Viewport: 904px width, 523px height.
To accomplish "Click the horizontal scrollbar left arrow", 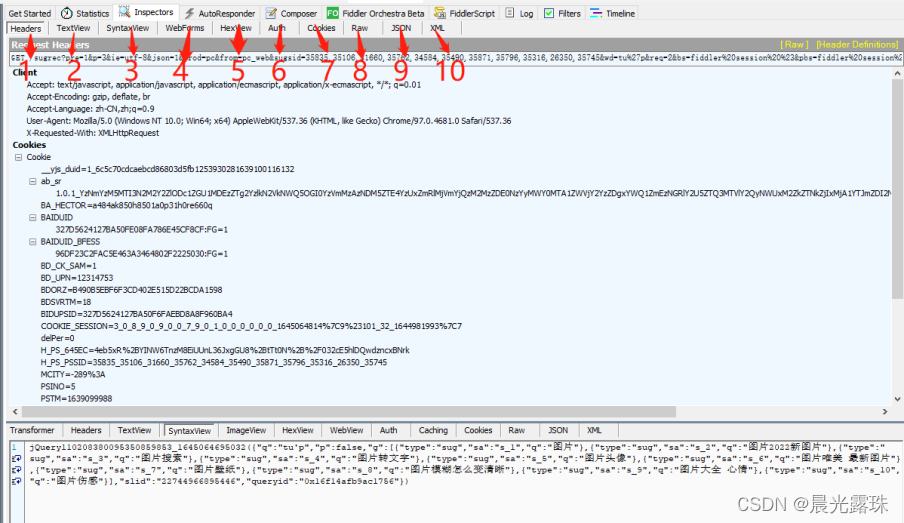I will coord(15,412).
